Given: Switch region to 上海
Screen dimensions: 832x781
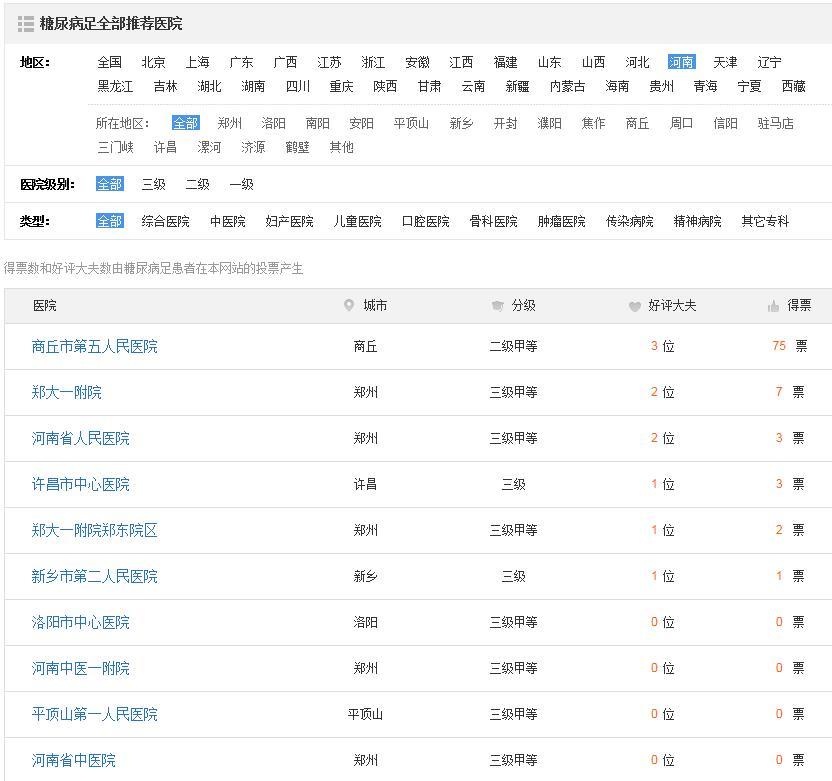Looking at the screenshot, I should [x=196, y=62].
